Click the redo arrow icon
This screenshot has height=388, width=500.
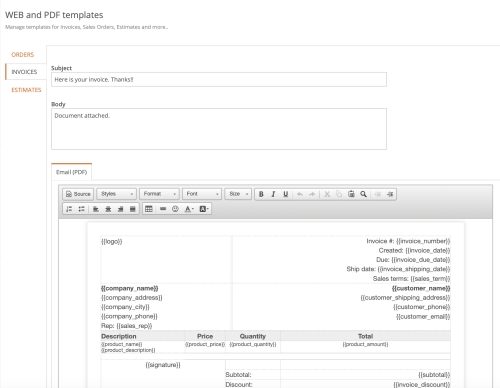tap(312, 194)
